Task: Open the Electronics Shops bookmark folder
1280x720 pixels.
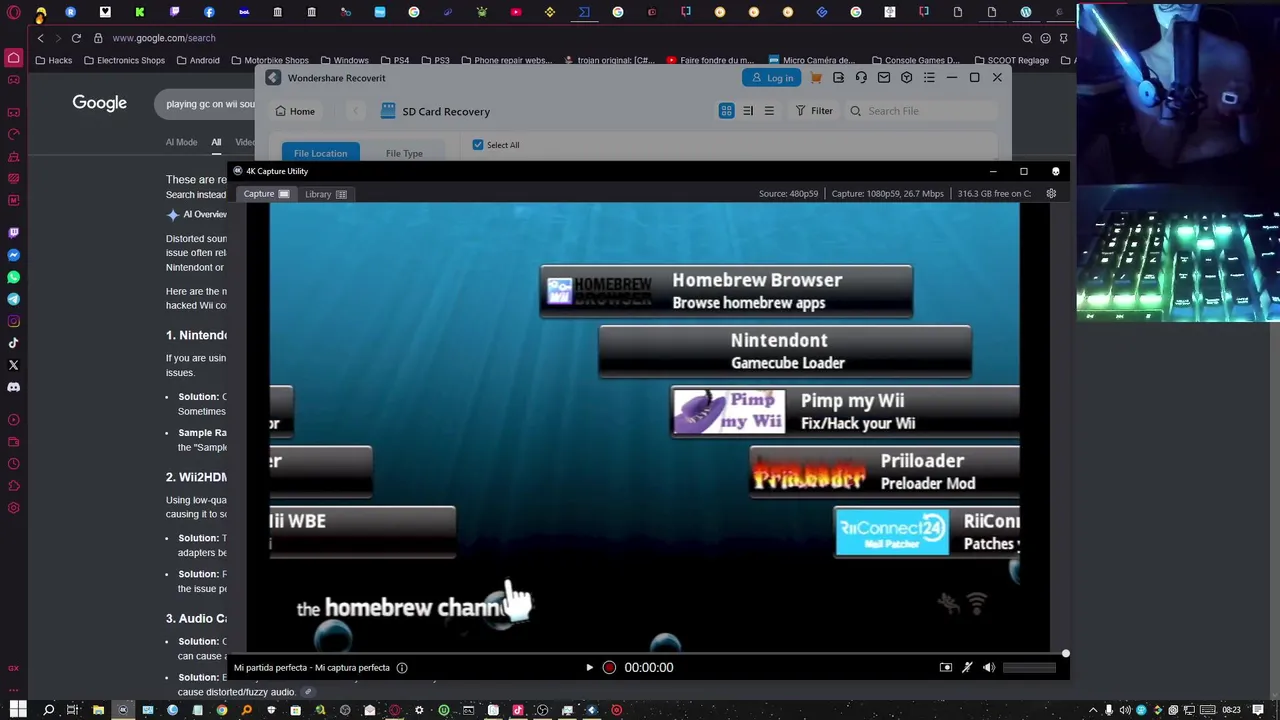Action: click(x=124, y=60)
